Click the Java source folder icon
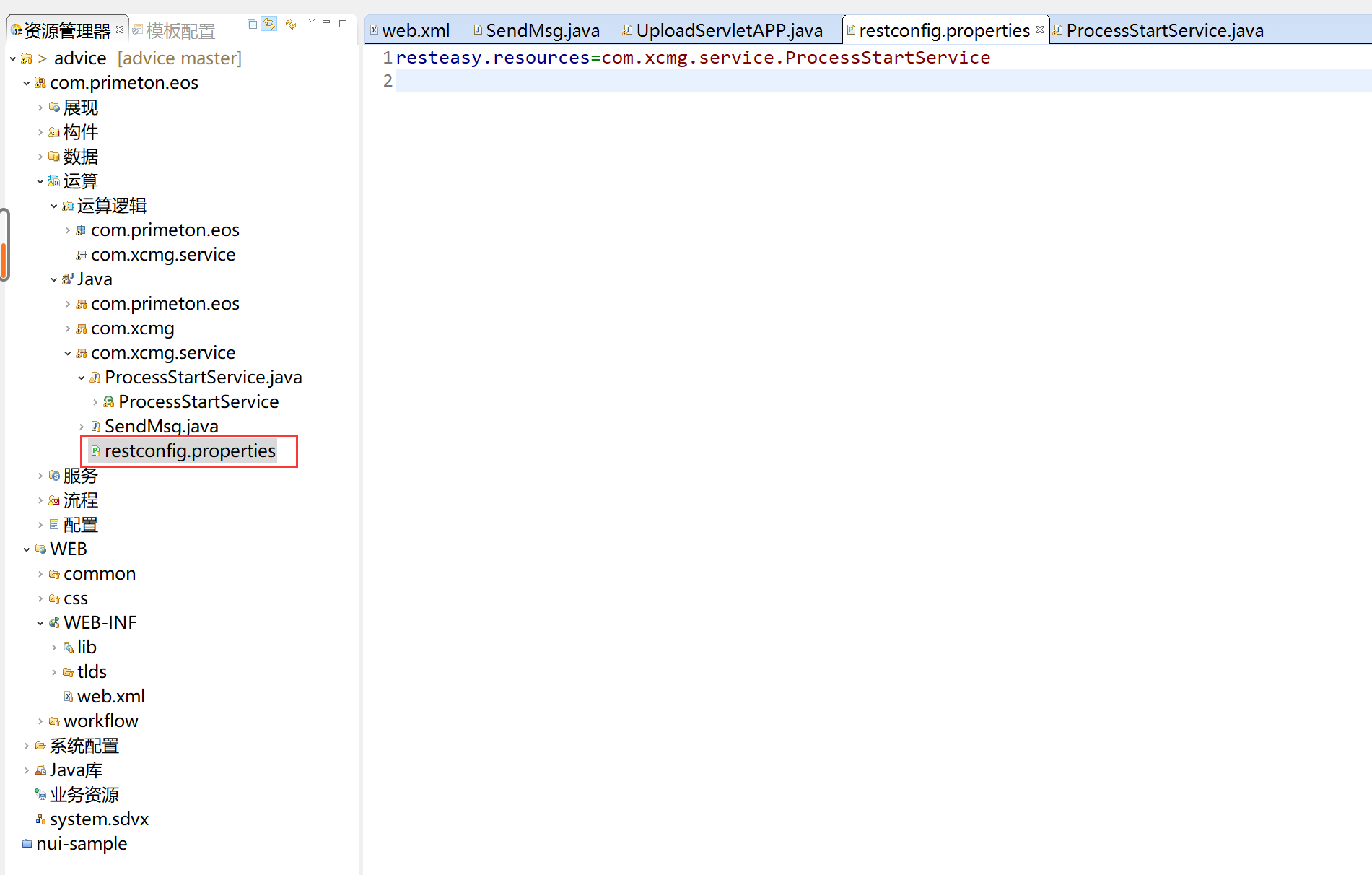This screenshot has height=875, width=1372. click(68, 279)
